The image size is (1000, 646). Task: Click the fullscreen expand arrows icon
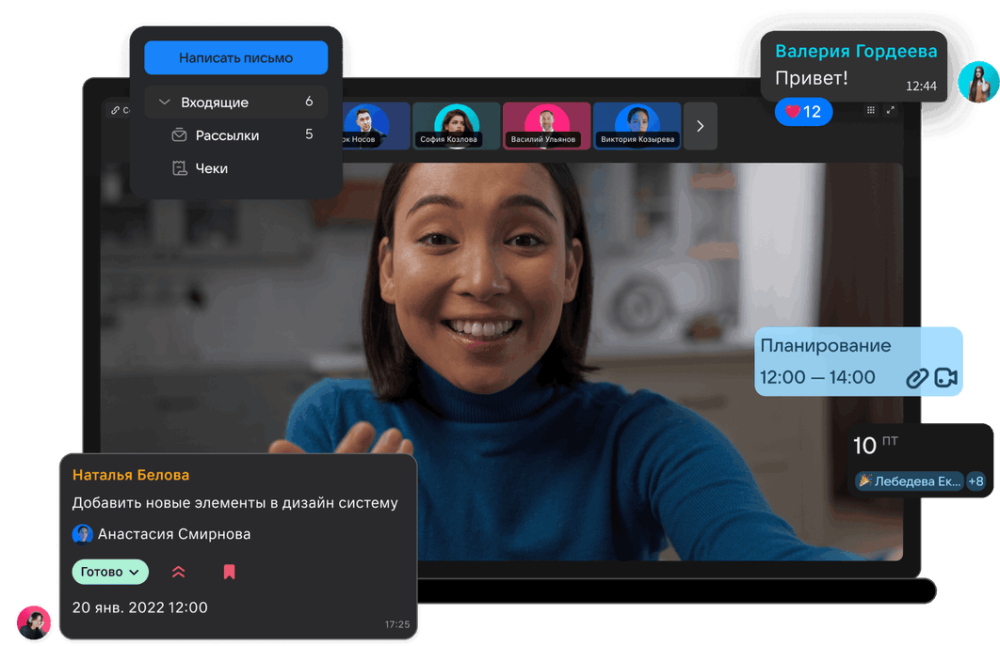pos(890,110)
